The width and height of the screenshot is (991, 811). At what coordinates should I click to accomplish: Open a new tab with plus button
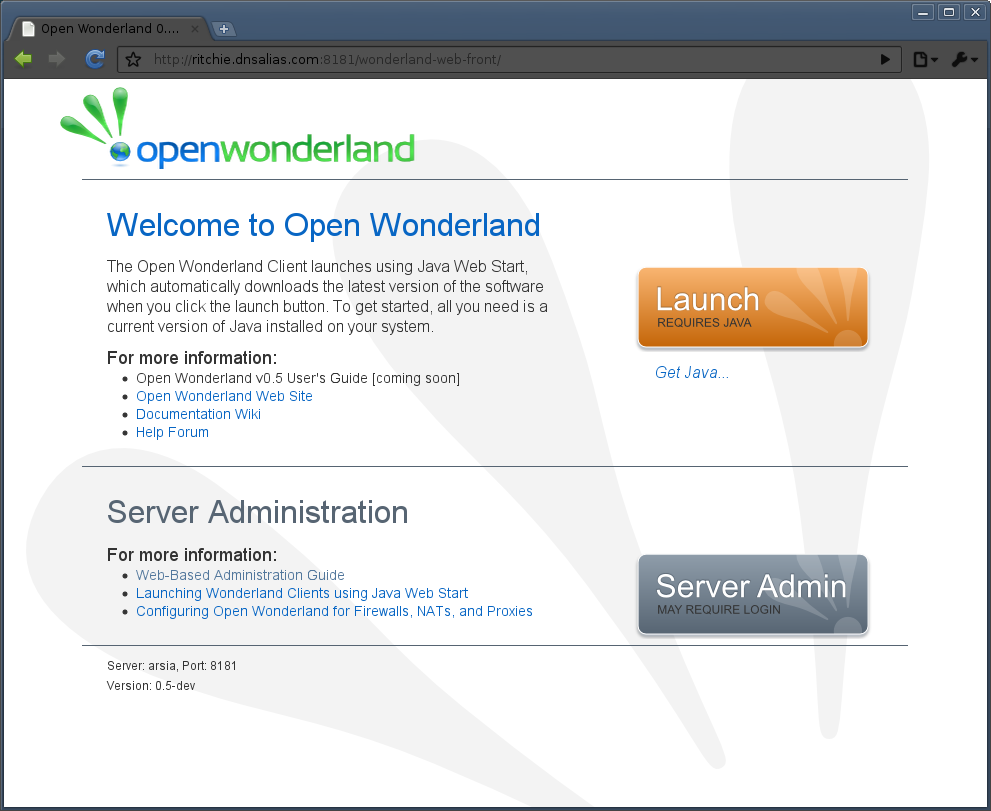click(x=223, y=28)
